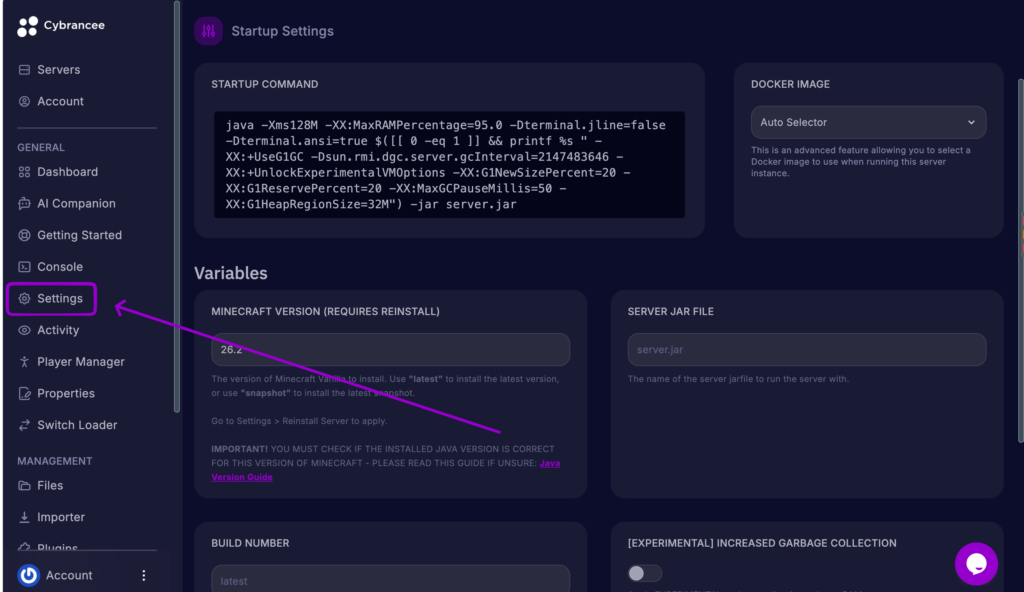Click the Switch Loader arrows icon
The image size is (1024, 592).
tap(24, 425)
